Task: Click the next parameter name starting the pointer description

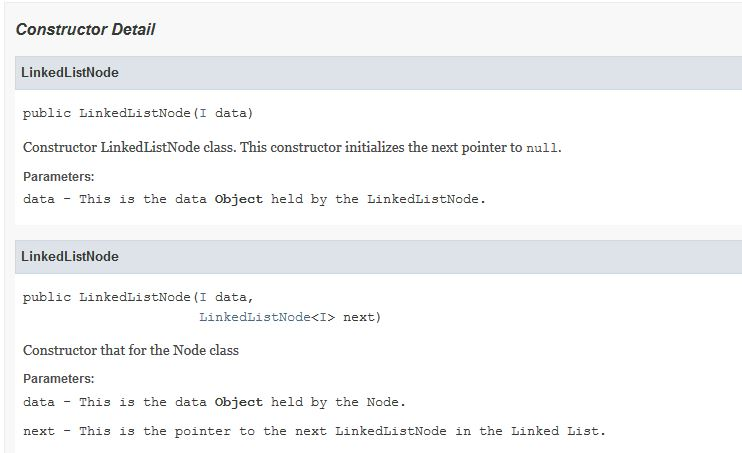Action: 39,431
